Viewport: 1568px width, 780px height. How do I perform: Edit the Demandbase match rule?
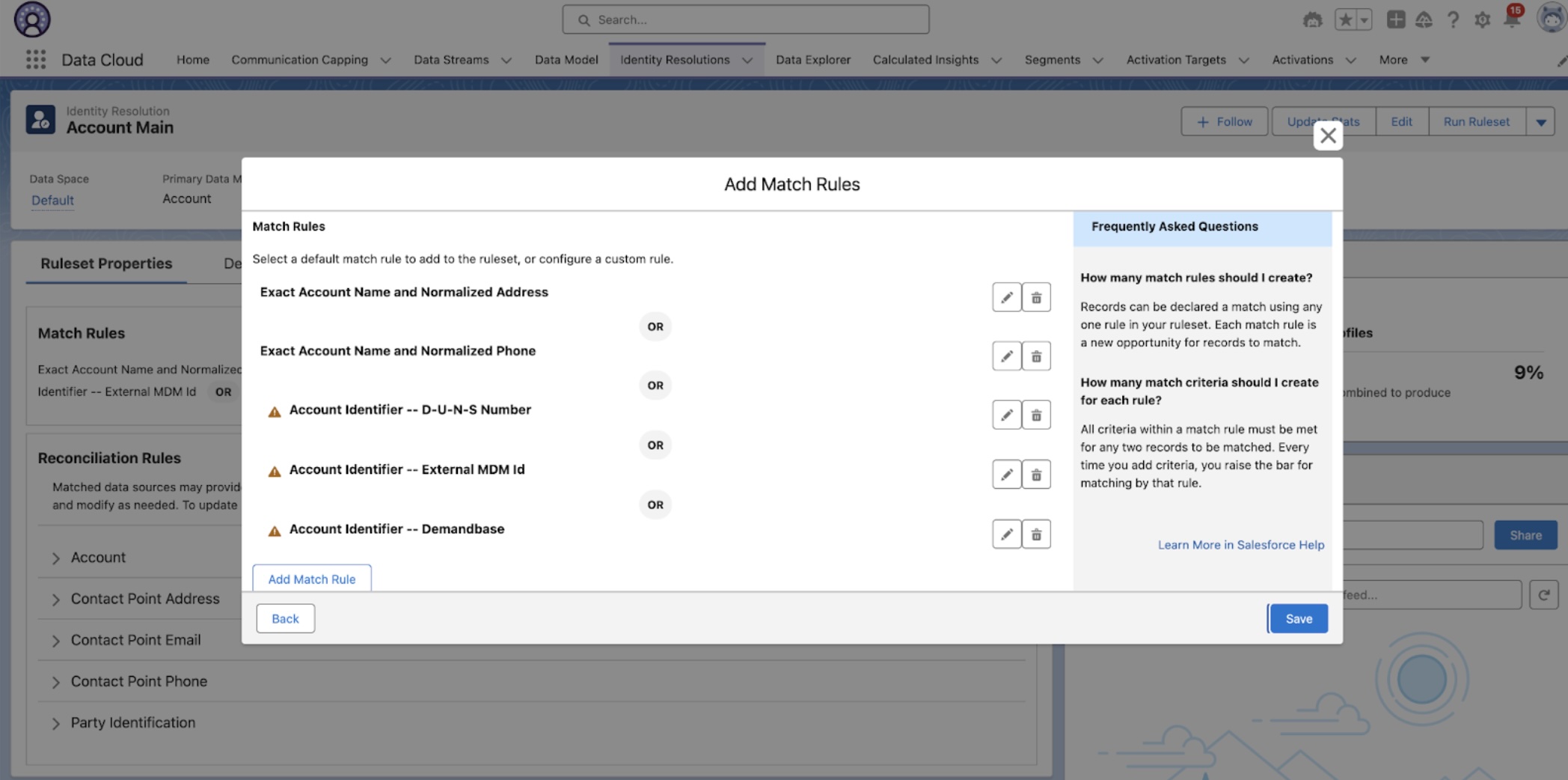click(x=1006, y=534)
